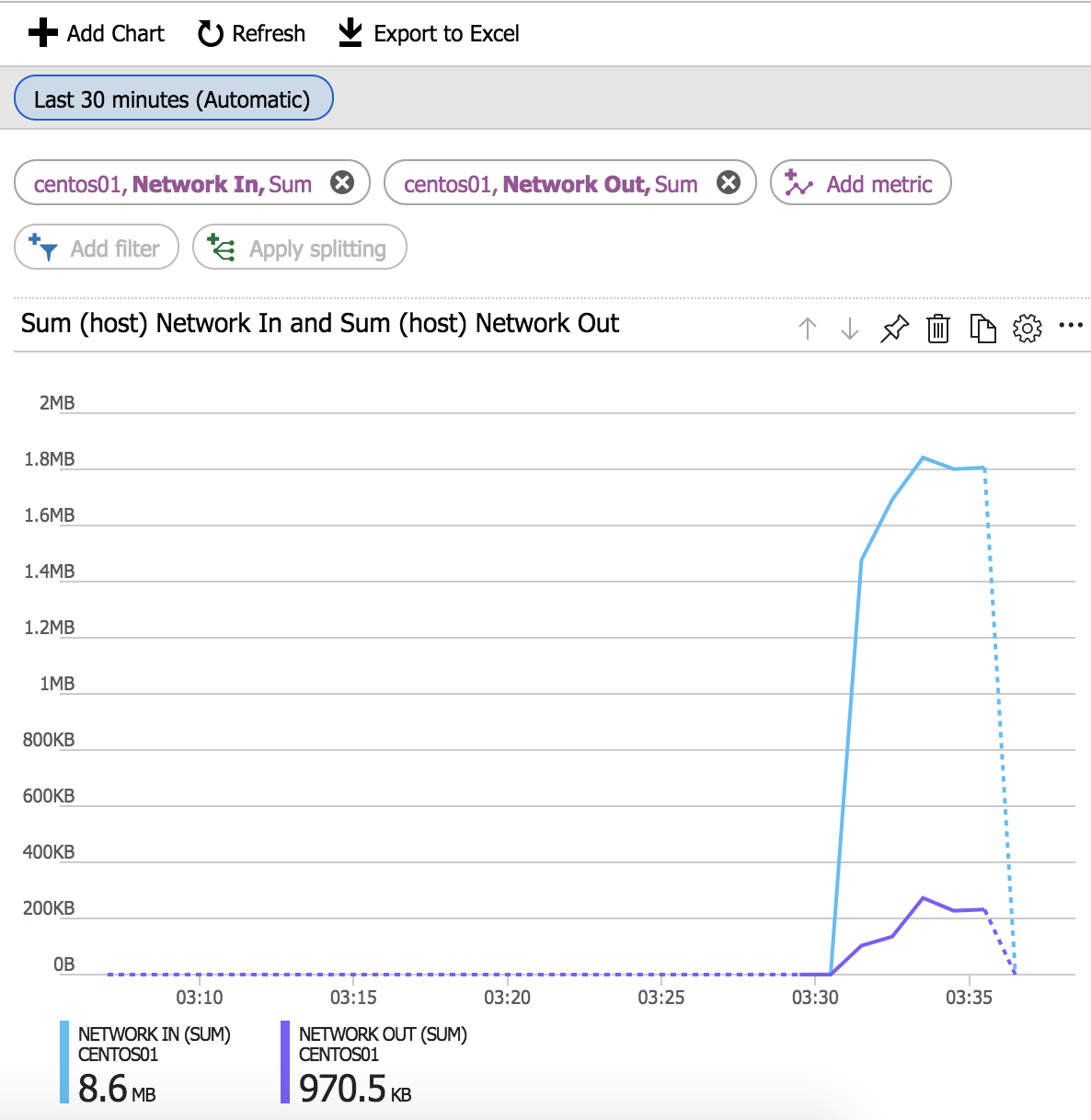Open the Last 30 minutes time range picker
The width and height of the screenshot is (1091, 1120).
[x=173, y=98]
